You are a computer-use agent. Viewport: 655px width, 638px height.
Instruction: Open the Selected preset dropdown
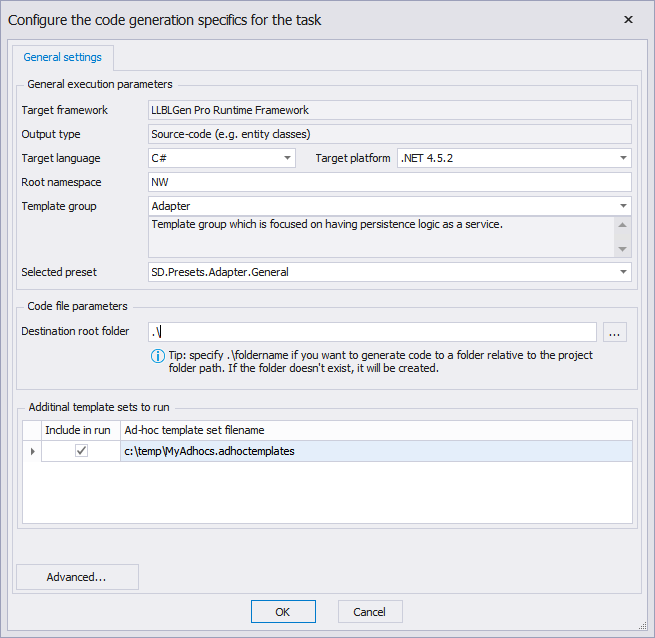[x=623, y=272]
